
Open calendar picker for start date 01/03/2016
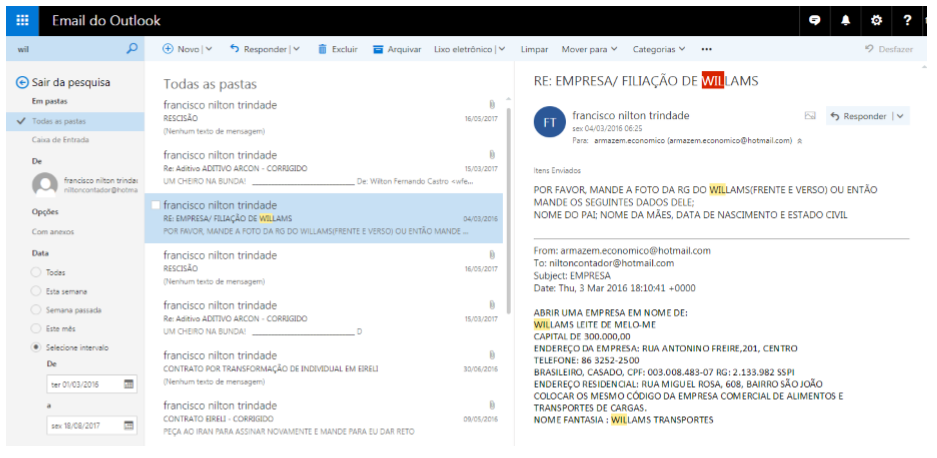[x=128, y=384]
